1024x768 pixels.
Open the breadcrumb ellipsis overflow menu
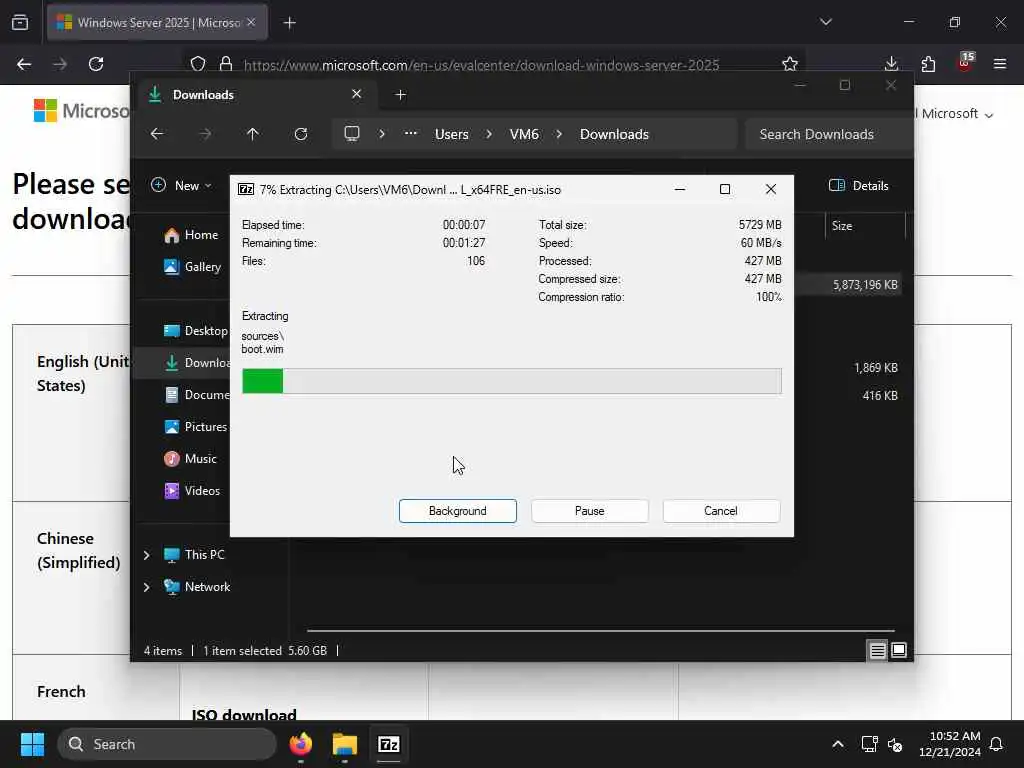tap(410, 133)
